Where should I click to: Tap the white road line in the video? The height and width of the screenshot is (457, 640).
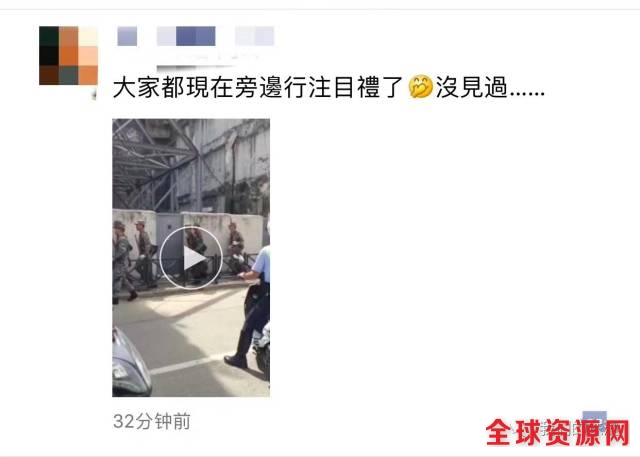point(189,364)
